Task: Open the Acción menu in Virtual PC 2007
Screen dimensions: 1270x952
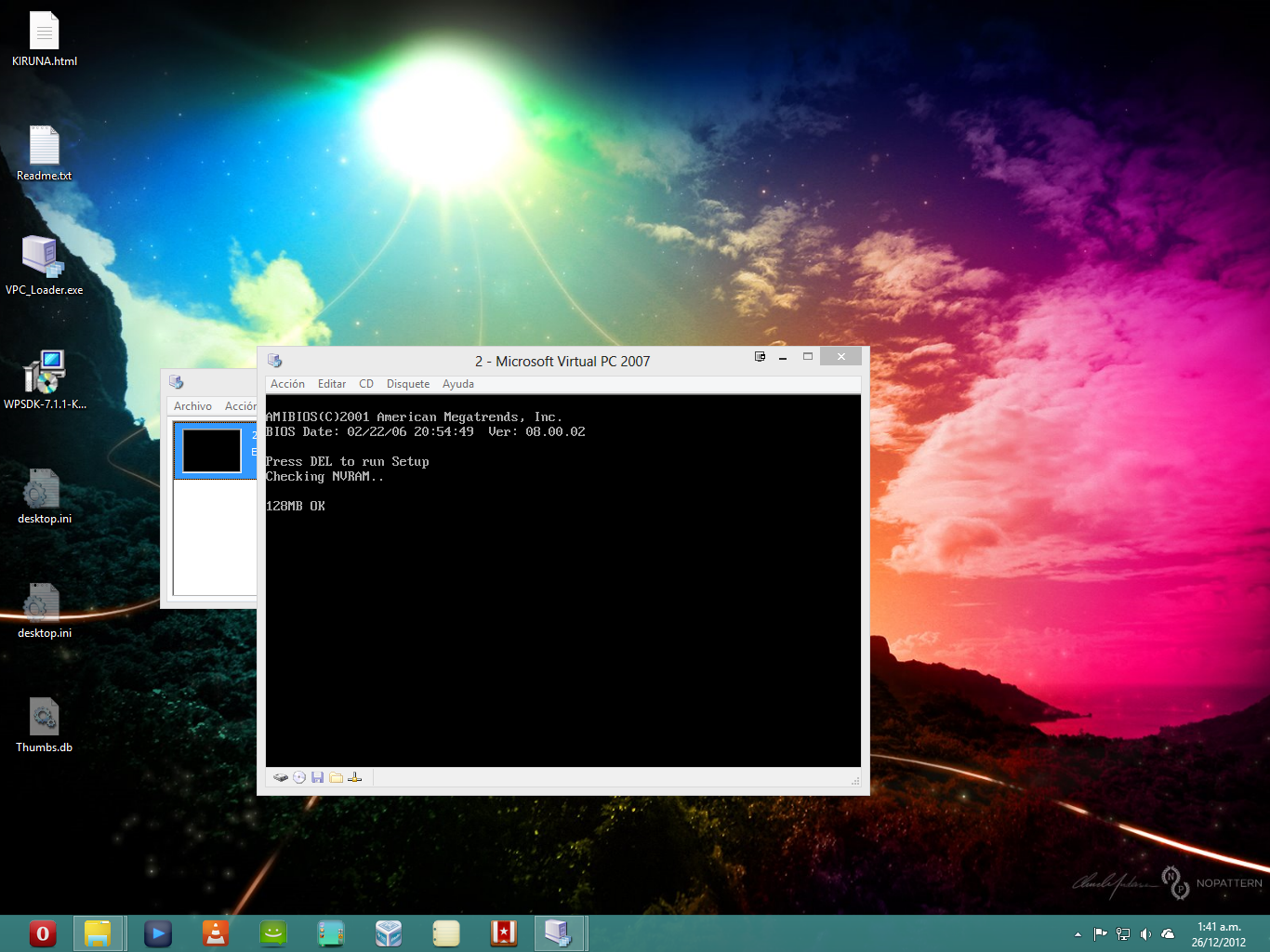Action: tap(287, 384)
